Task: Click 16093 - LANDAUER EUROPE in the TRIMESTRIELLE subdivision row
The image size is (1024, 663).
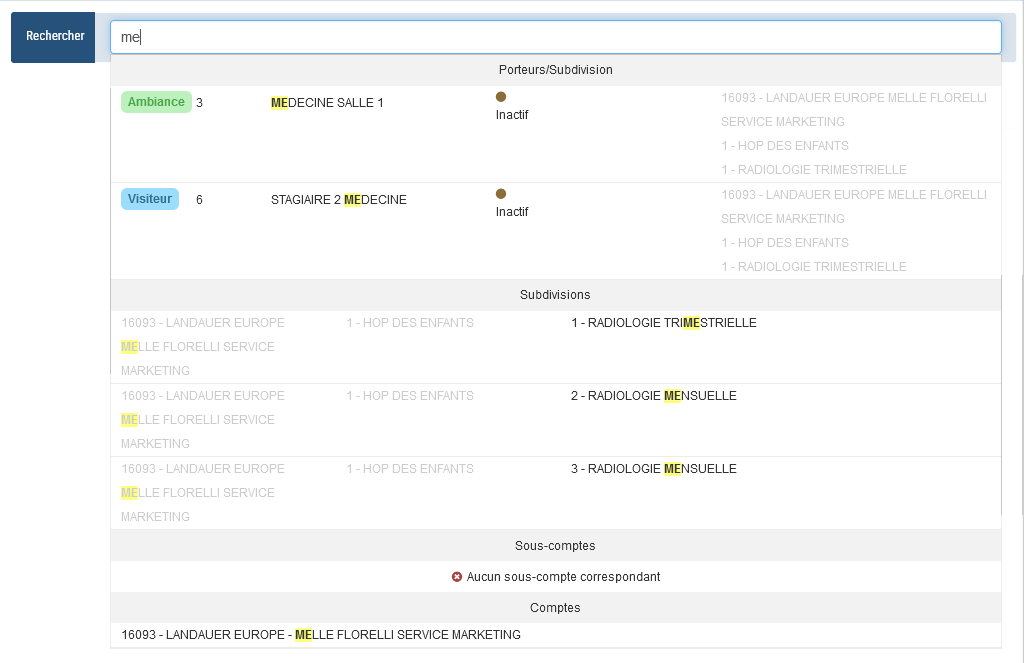Action: (202, 323)
